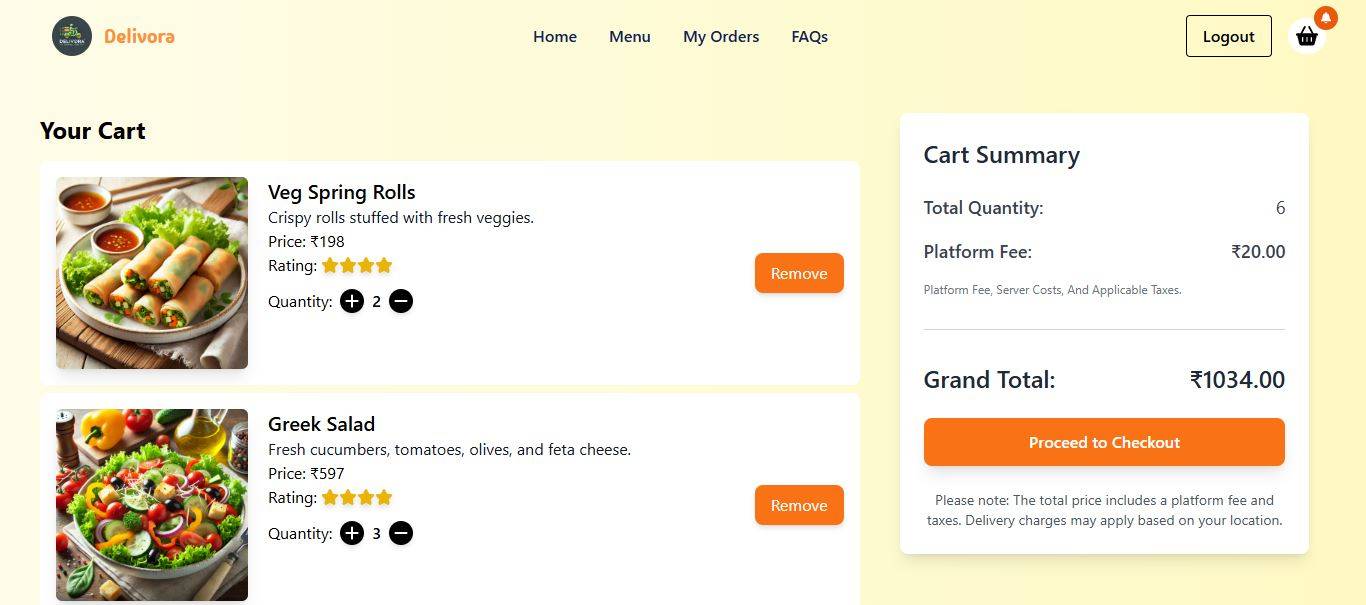
Task: Increase Greek Salad quantity with plus icon
Action: (x=352, y=533)
